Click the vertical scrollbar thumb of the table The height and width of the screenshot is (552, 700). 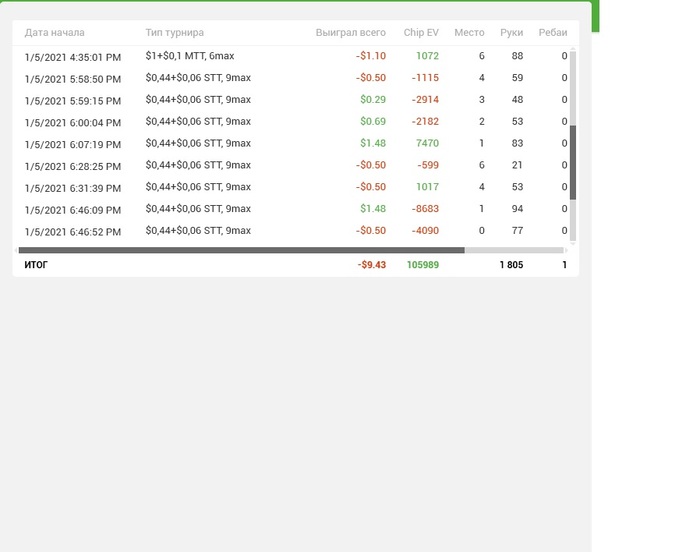click(x=573, y=162)
